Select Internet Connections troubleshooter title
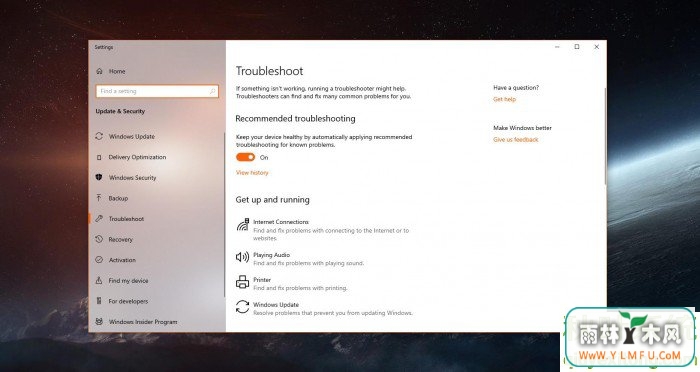Image resolution: width=700 pixels, height=372 pixels. tap(281, 222)
